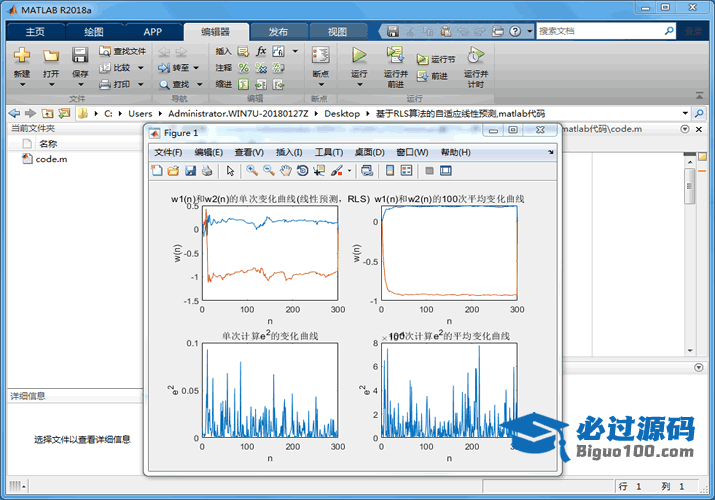Click the Help question mark icon

point(515,31)
